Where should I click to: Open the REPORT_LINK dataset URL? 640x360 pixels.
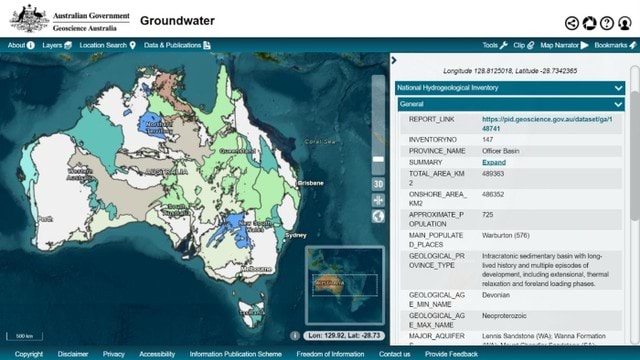[x=547, y=124]
